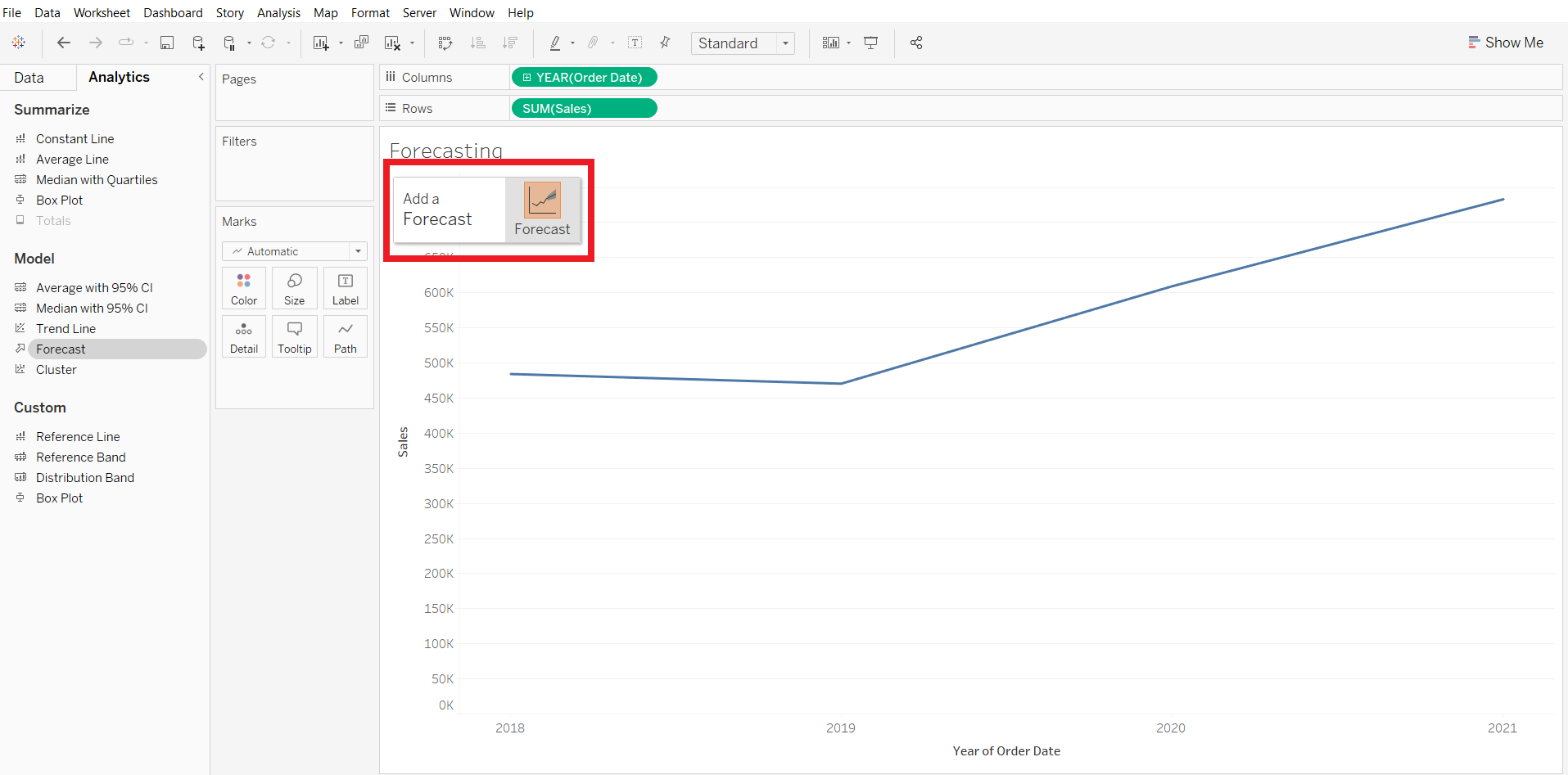Create a new worksheet from the toolbar

[321, 43]
